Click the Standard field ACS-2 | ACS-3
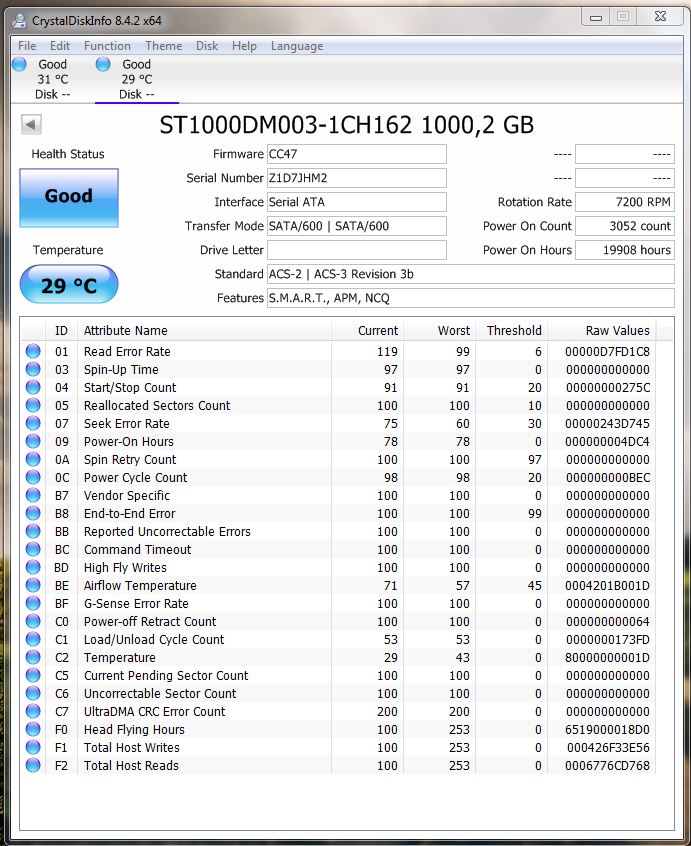 pyautogui.click(x=471, y=274)
